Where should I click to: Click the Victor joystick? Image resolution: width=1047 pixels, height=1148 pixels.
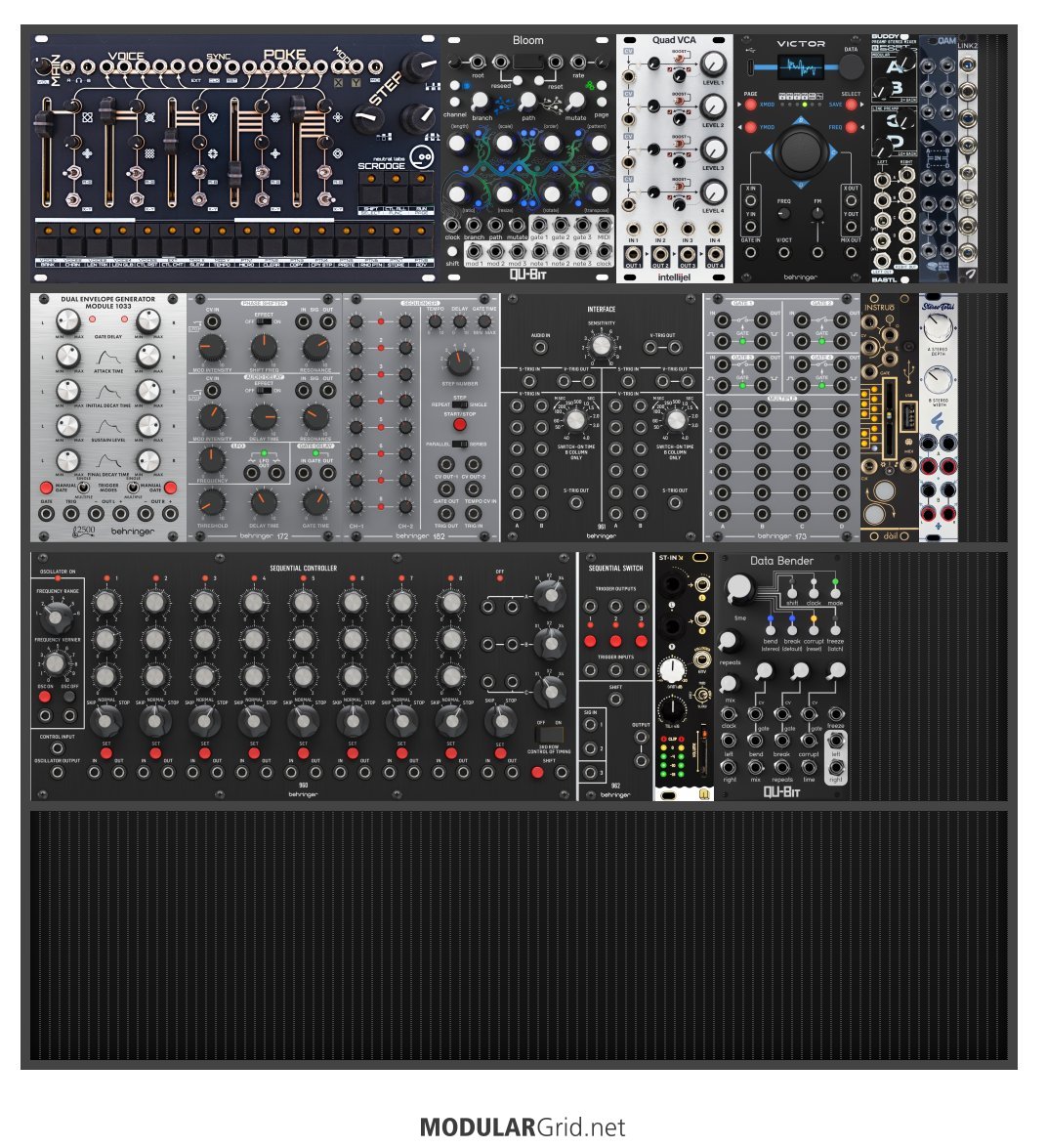pos(801,152)
